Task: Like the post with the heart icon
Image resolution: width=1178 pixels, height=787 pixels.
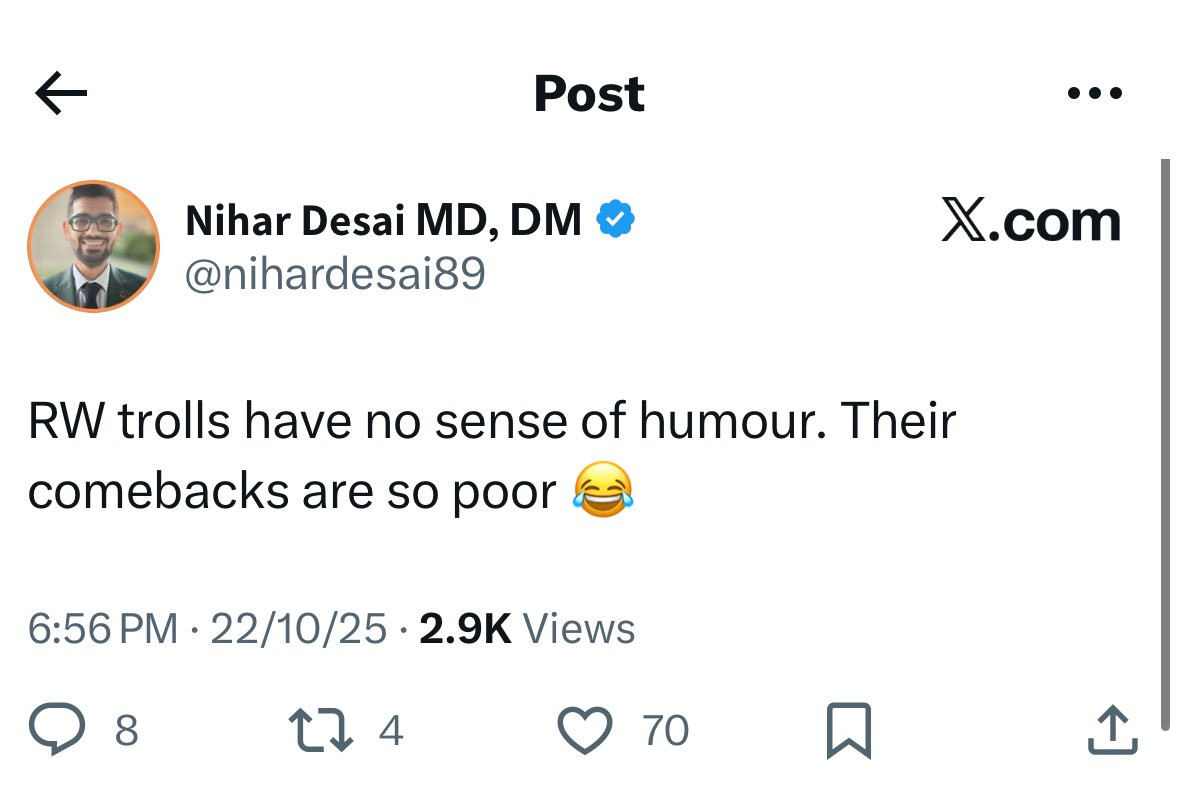Action: click(583, 731)
